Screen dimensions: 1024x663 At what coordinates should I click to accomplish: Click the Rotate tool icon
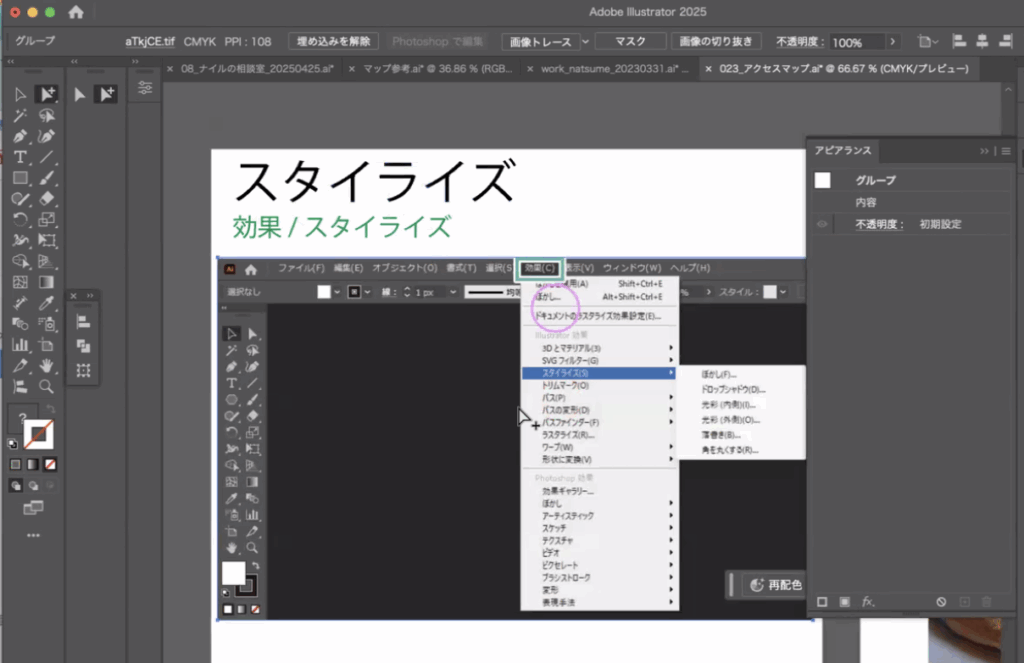[x=20, y=220]
